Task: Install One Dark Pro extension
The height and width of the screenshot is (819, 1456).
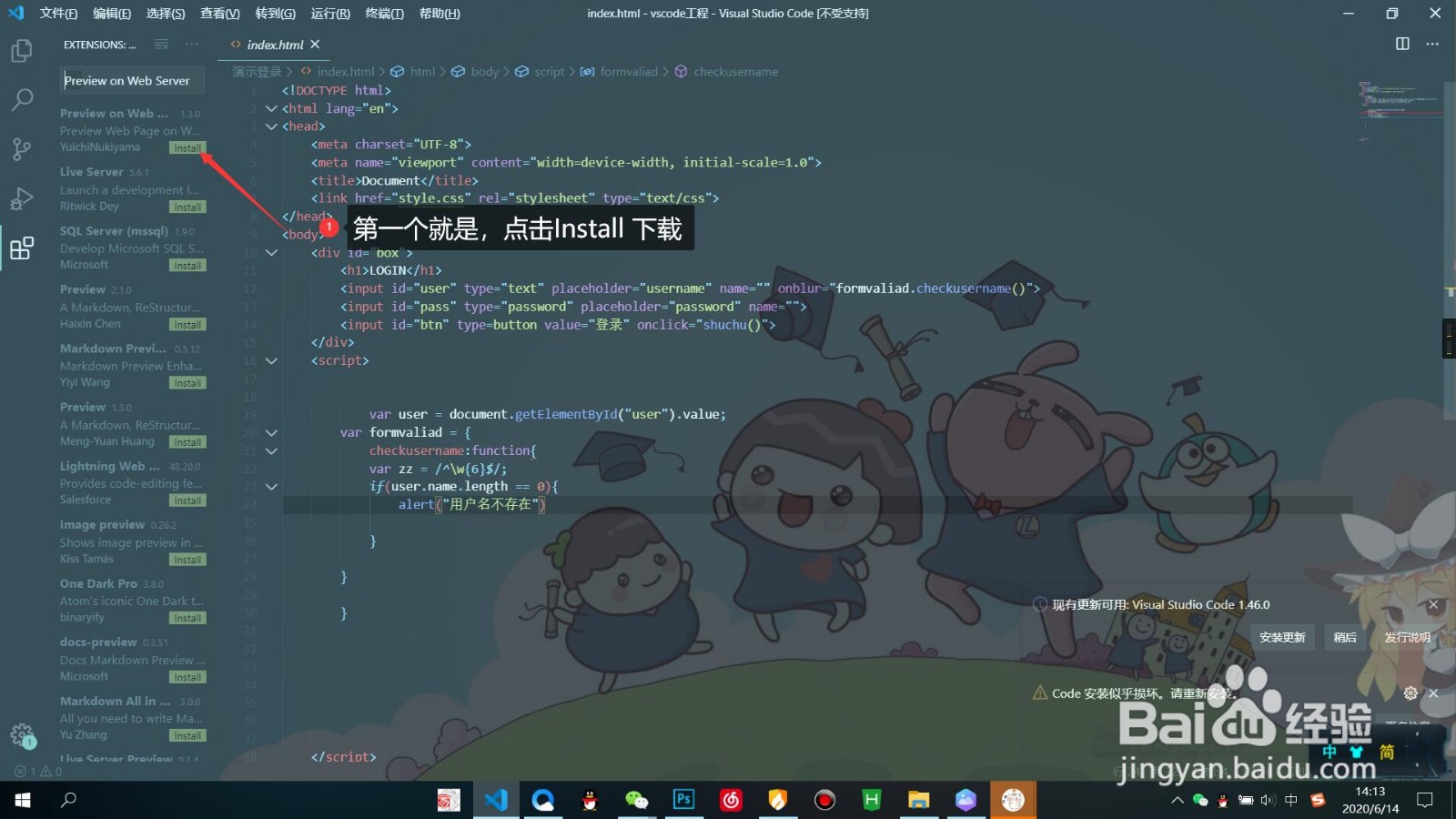Action: 187,618
